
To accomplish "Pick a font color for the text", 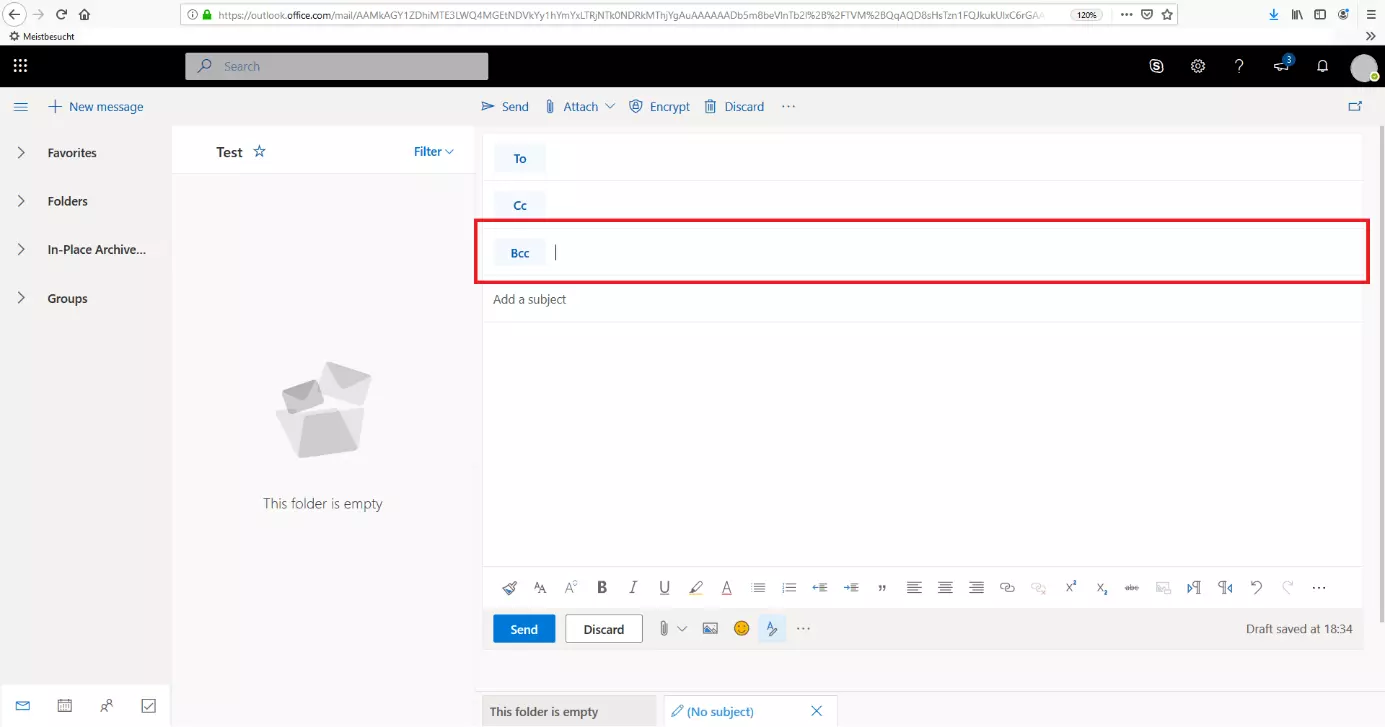I will click(727, 587).
